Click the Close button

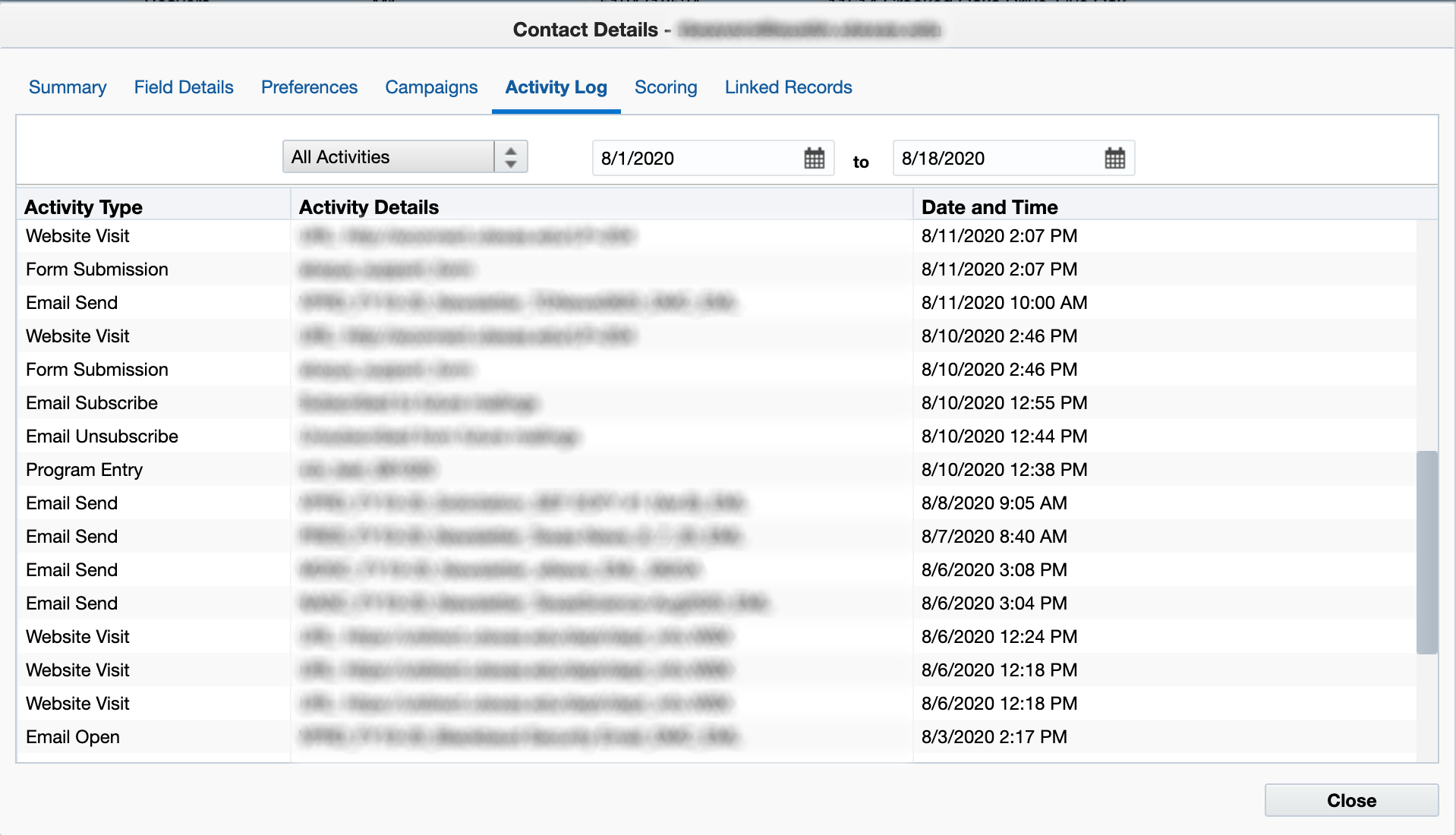pyautogui.click(x=1351, y=800)
